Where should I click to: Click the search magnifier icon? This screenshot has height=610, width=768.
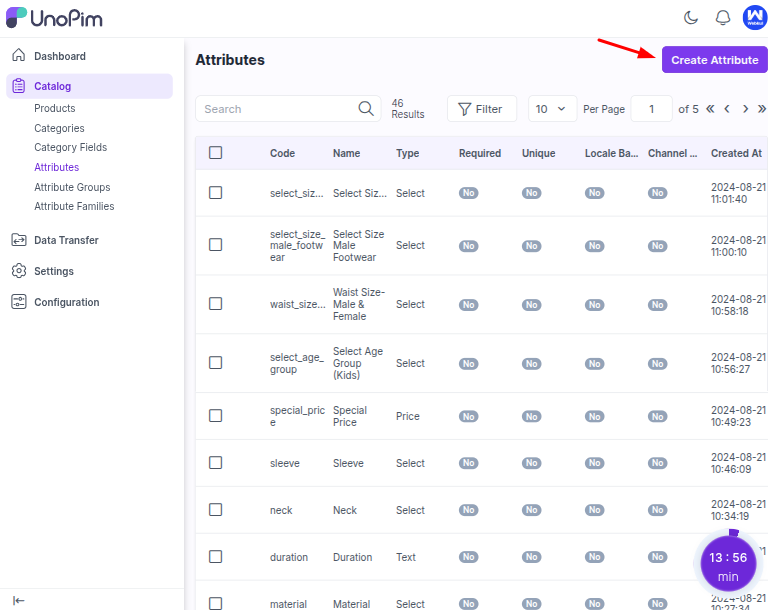pyautogui.click(x=366, y=108)
